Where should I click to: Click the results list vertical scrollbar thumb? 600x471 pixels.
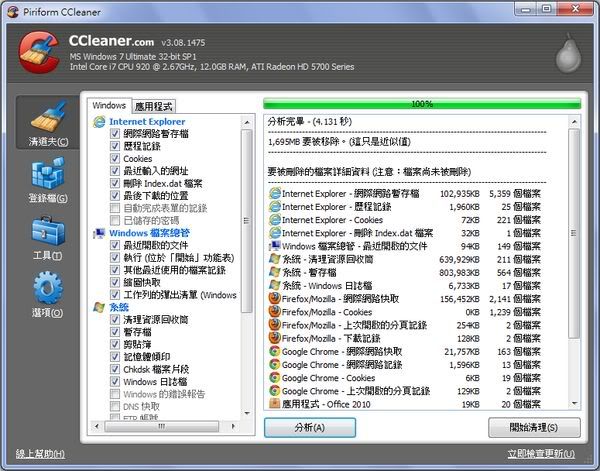click(574, 233)
